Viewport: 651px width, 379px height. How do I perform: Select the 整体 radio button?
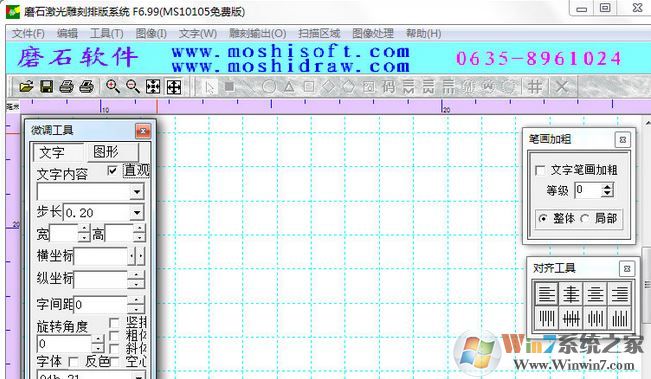pos(543,218)
